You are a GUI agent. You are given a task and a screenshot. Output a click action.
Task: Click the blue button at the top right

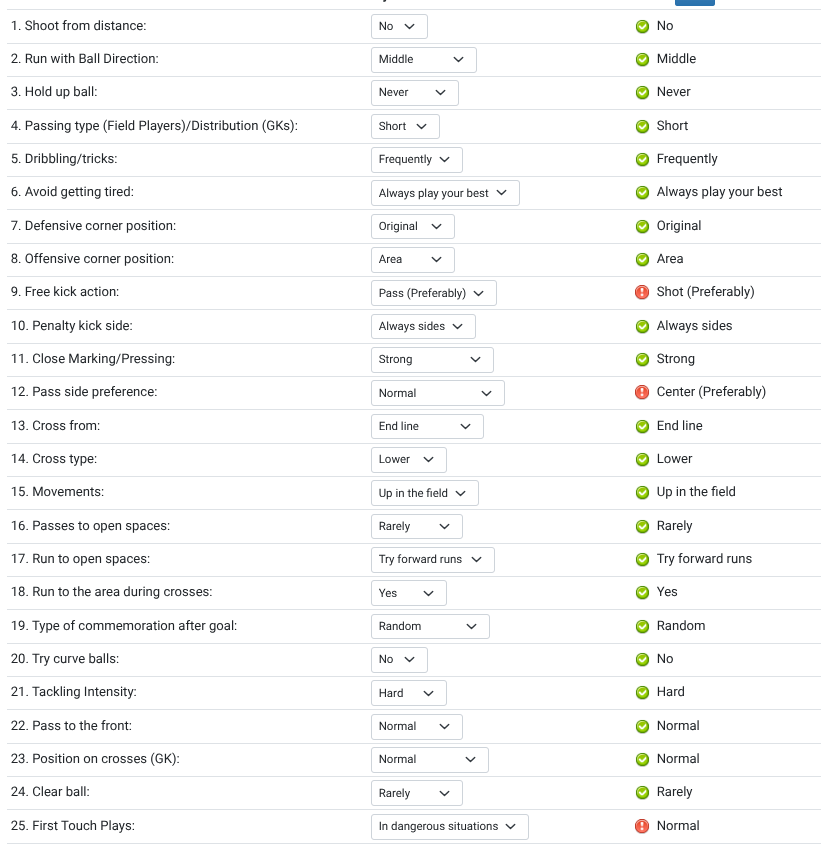click(x=695, y=3)
